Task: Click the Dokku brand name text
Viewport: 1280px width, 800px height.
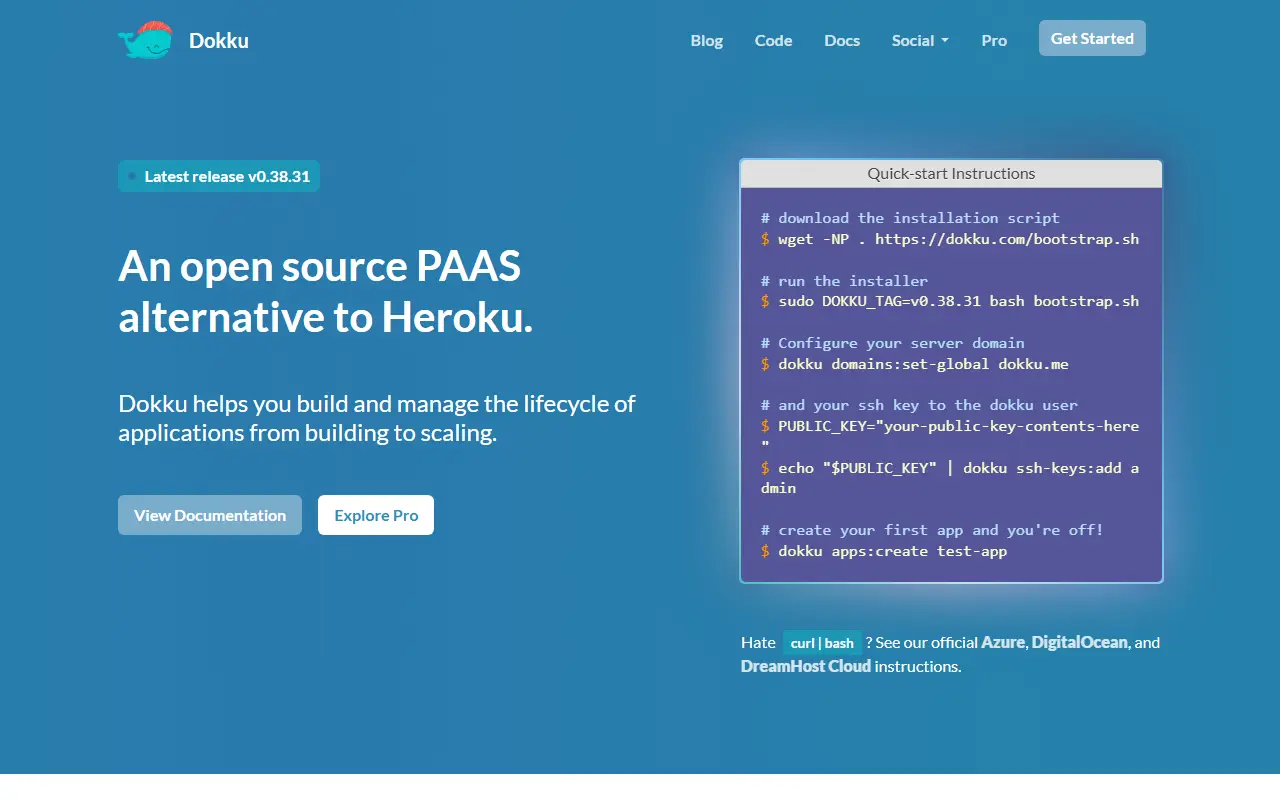Action: 219,41
